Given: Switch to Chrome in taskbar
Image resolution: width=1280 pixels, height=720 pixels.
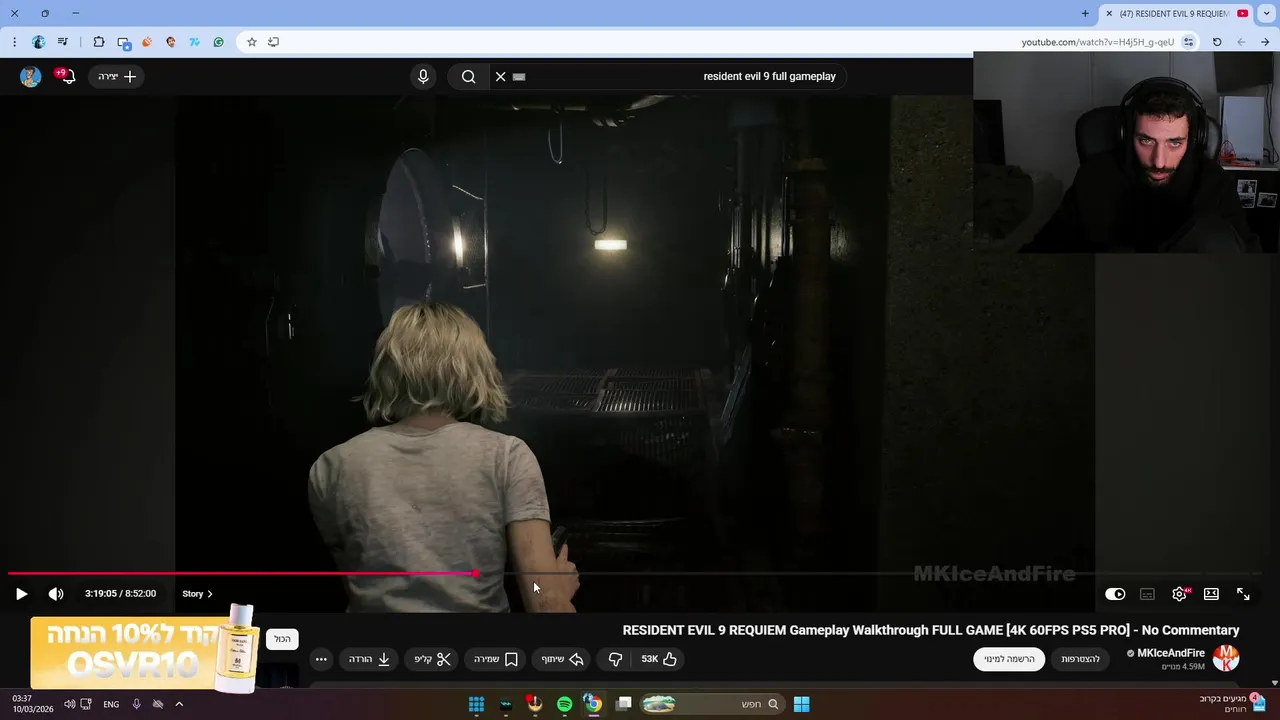Looking at the screenshot, I should point(593,704).
